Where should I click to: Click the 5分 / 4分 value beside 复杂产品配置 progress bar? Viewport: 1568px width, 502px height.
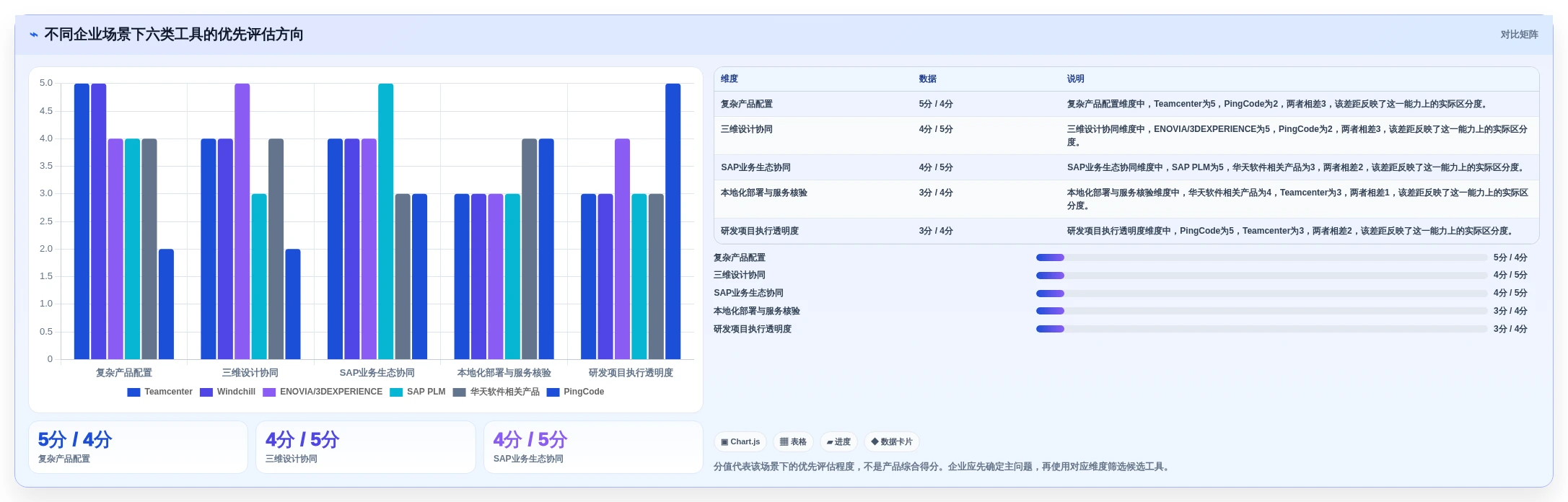pyautogui.click(x=1510, y=257)
